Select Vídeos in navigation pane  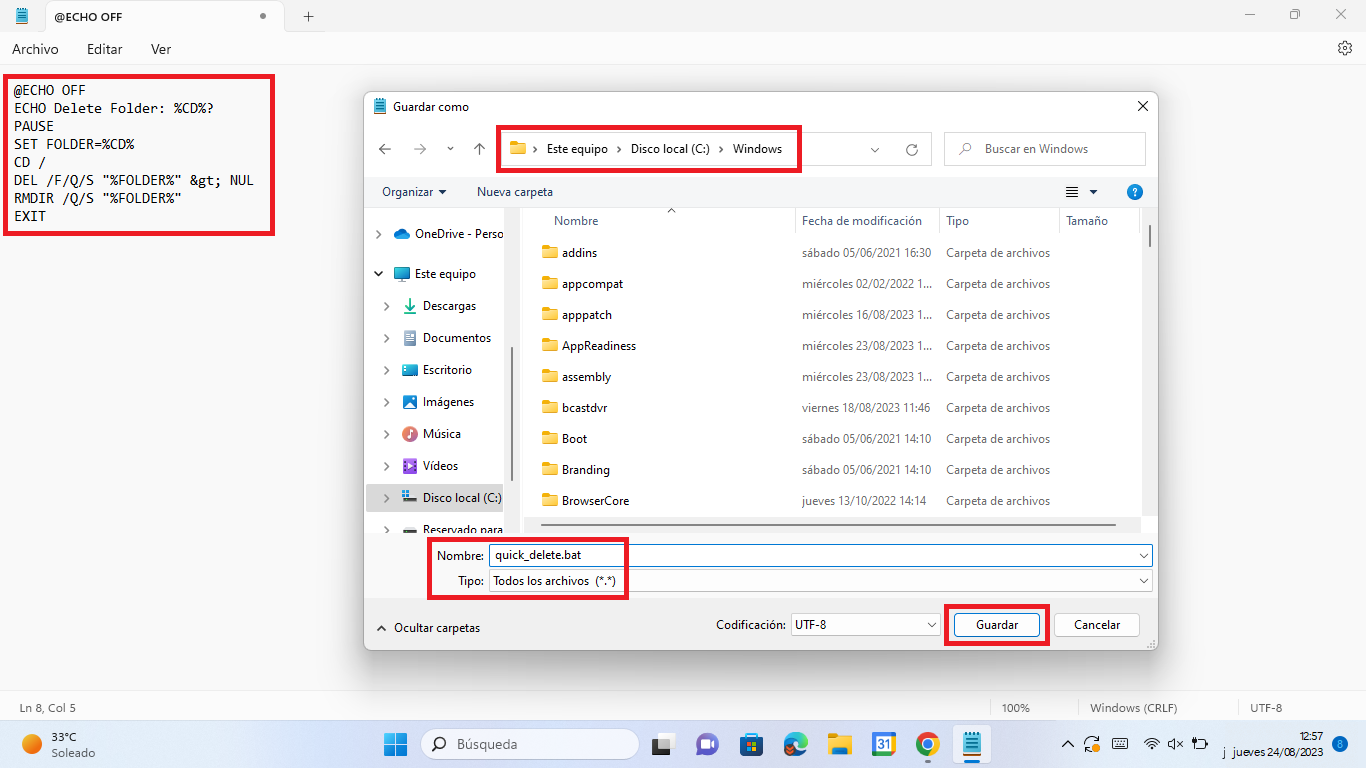click(x=440, y=466)
